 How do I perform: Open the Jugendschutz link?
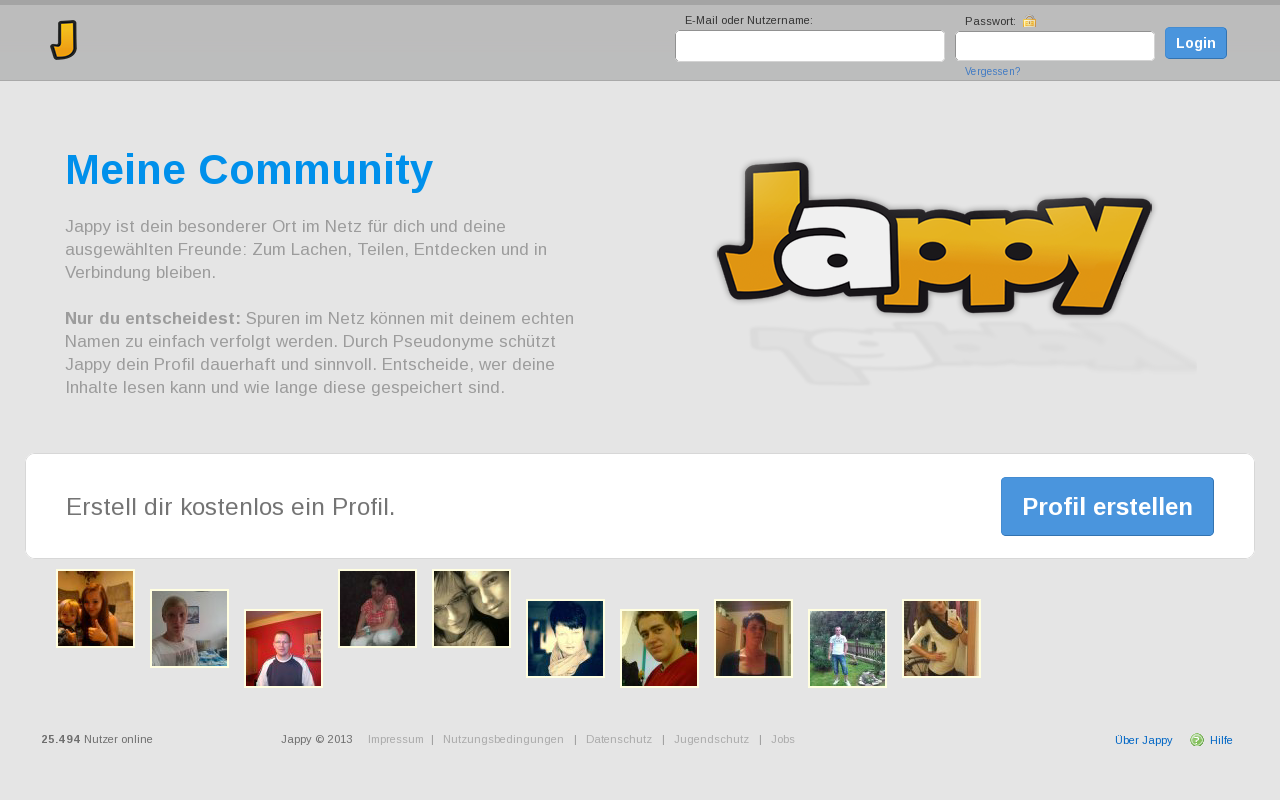click(711, 740)
